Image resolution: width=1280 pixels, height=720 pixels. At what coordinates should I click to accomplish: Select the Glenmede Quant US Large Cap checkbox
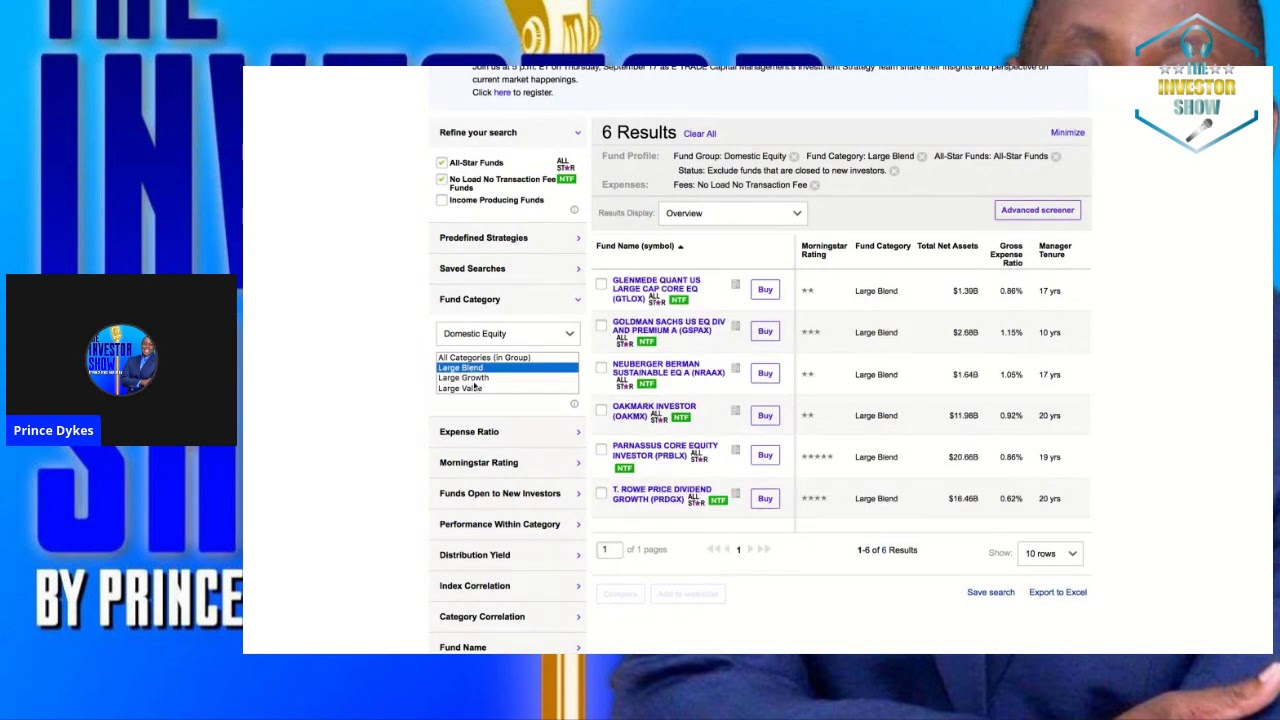tap(601, 285)
